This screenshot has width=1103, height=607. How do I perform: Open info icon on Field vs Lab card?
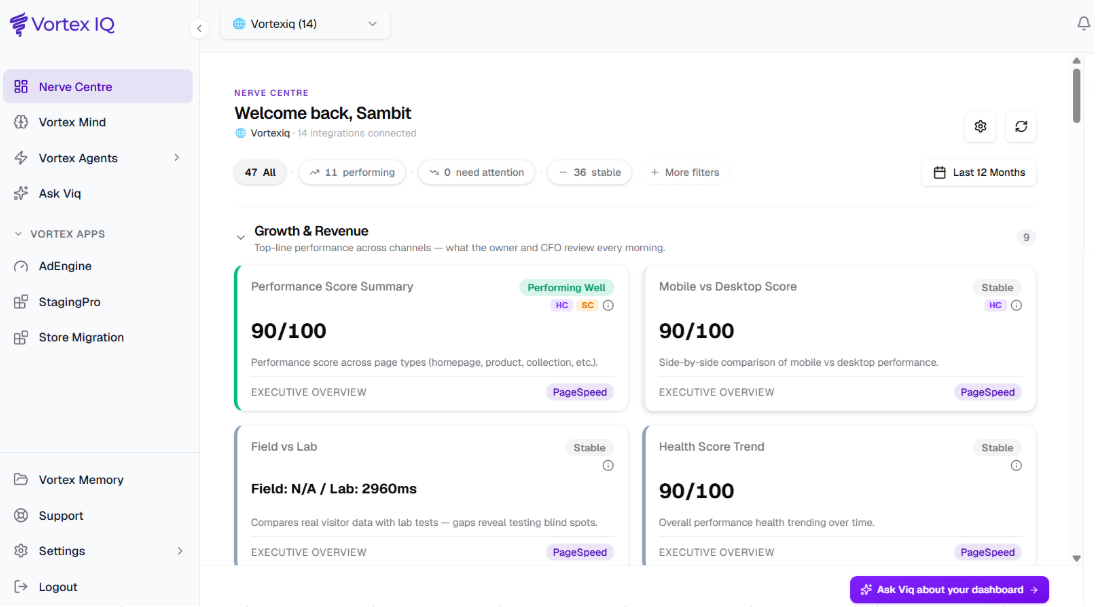click(608, 466)
